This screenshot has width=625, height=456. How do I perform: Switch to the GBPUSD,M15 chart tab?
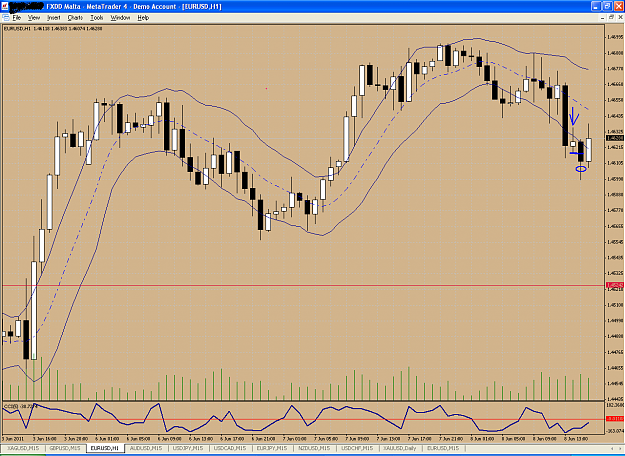tap(65, 448)
